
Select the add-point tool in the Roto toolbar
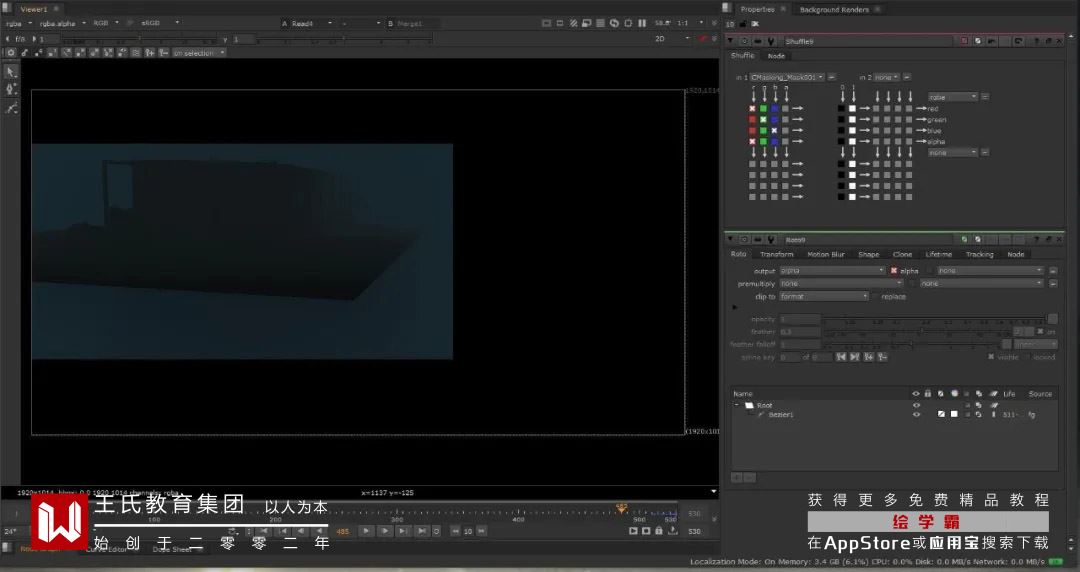(x=11, y=90)
